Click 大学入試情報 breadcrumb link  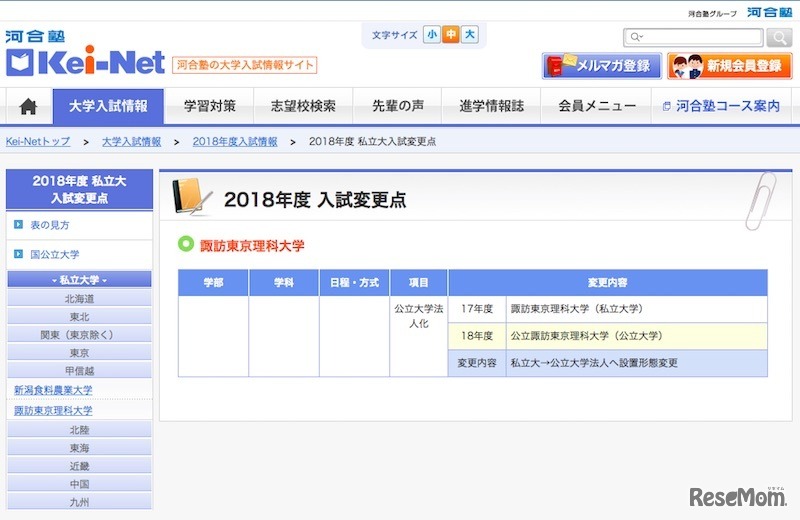tap(131, 142)
